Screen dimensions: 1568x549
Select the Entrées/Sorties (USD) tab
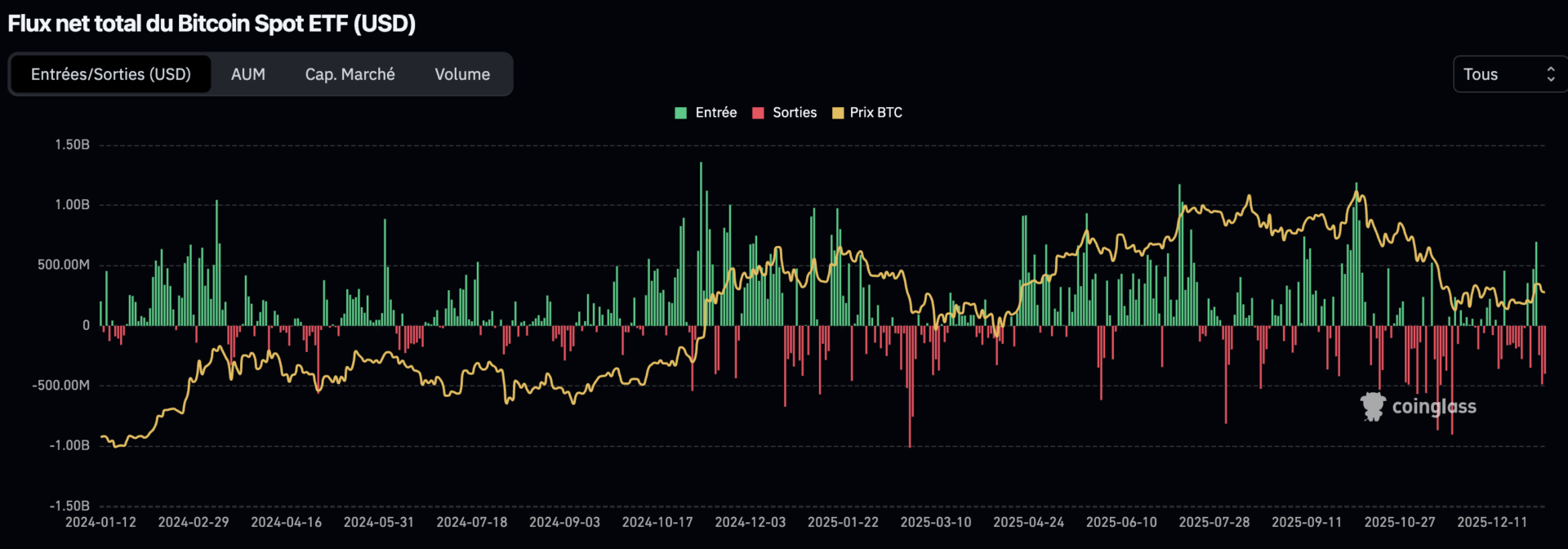click(x=111, y=74)
